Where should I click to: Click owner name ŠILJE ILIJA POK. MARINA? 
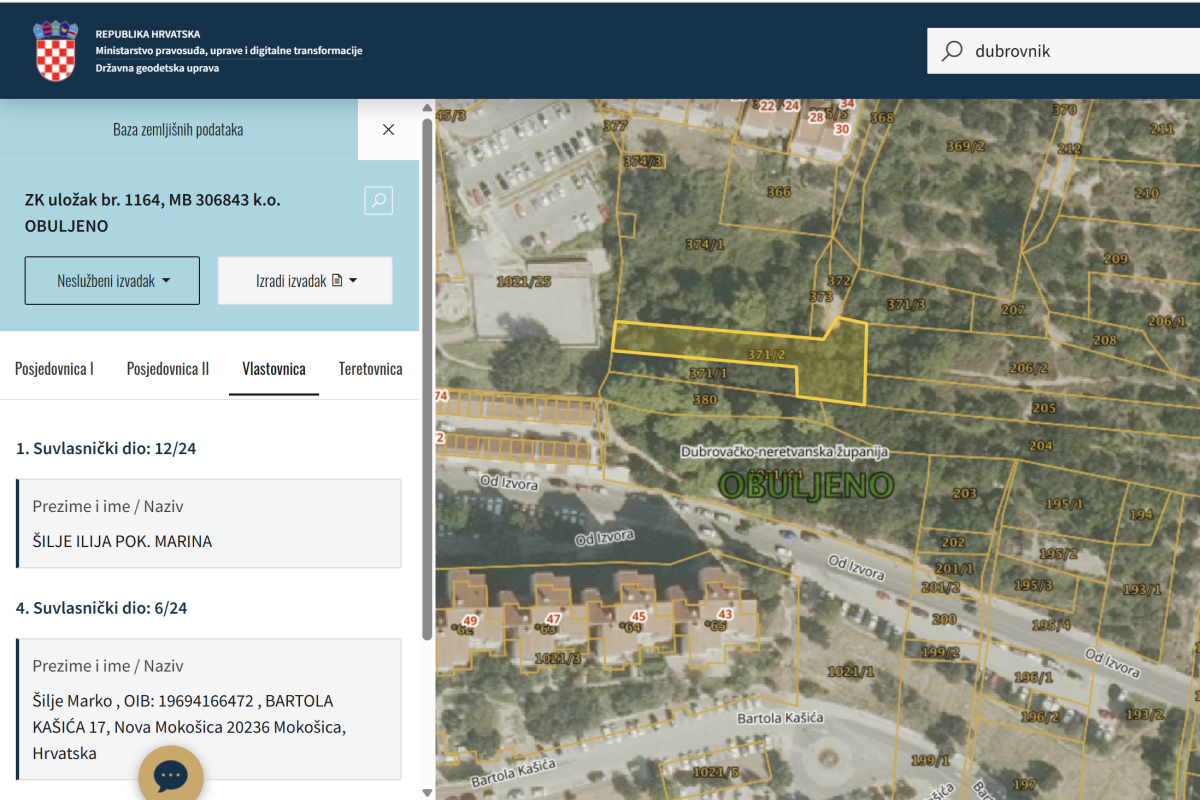(122, 542)
